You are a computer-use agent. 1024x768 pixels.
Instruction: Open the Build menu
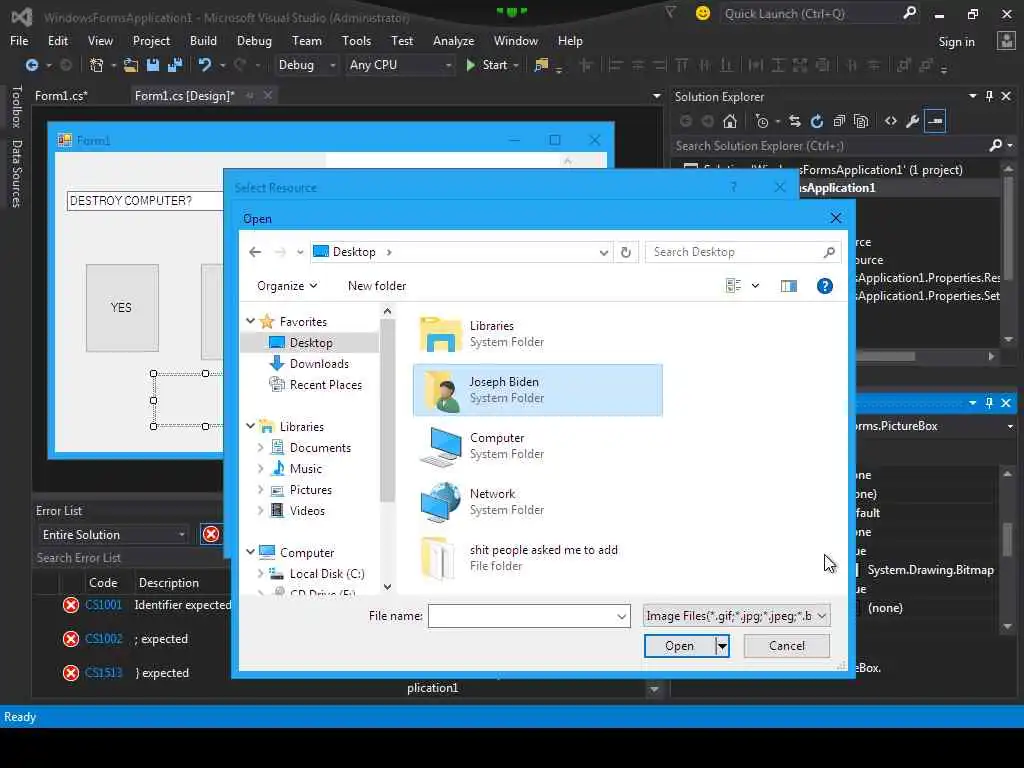tap(203, 40)
